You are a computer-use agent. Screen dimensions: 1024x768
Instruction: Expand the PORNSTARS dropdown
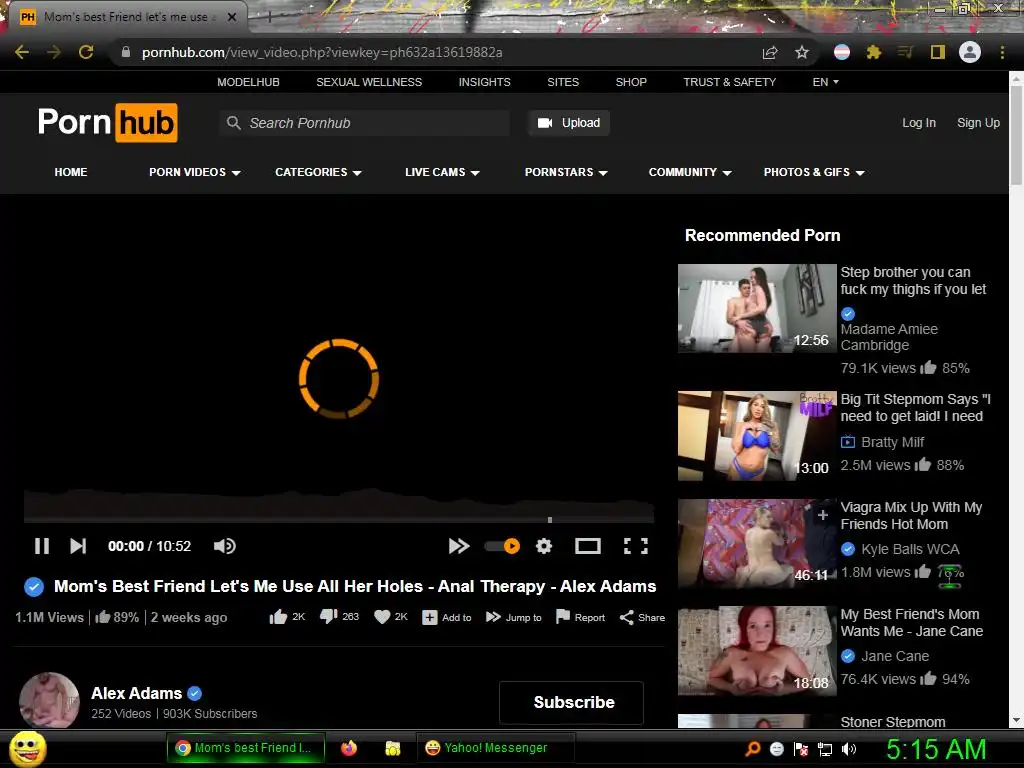coord(566,172)
